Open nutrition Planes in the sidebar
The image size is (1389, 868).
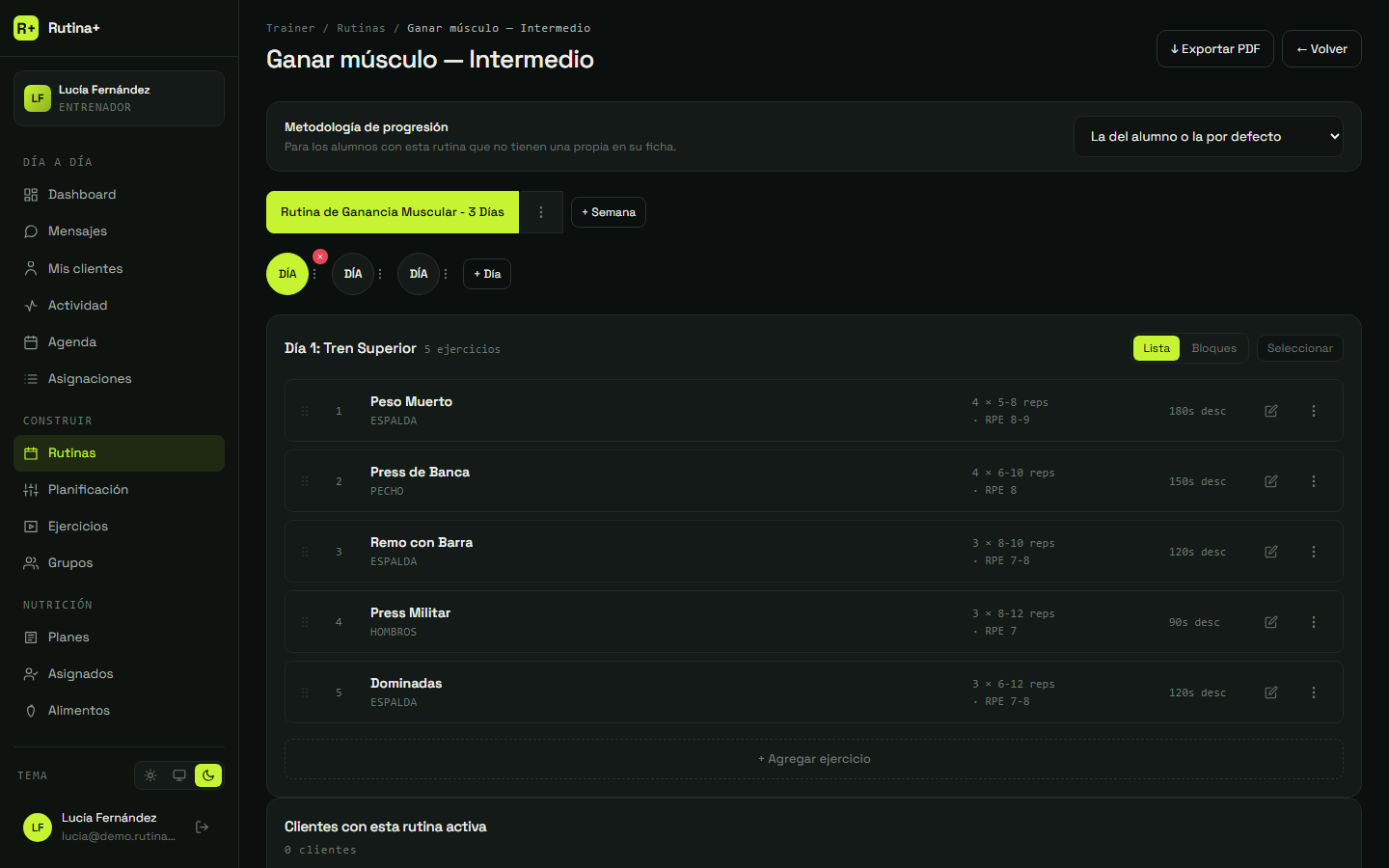[x=119, y=637]
